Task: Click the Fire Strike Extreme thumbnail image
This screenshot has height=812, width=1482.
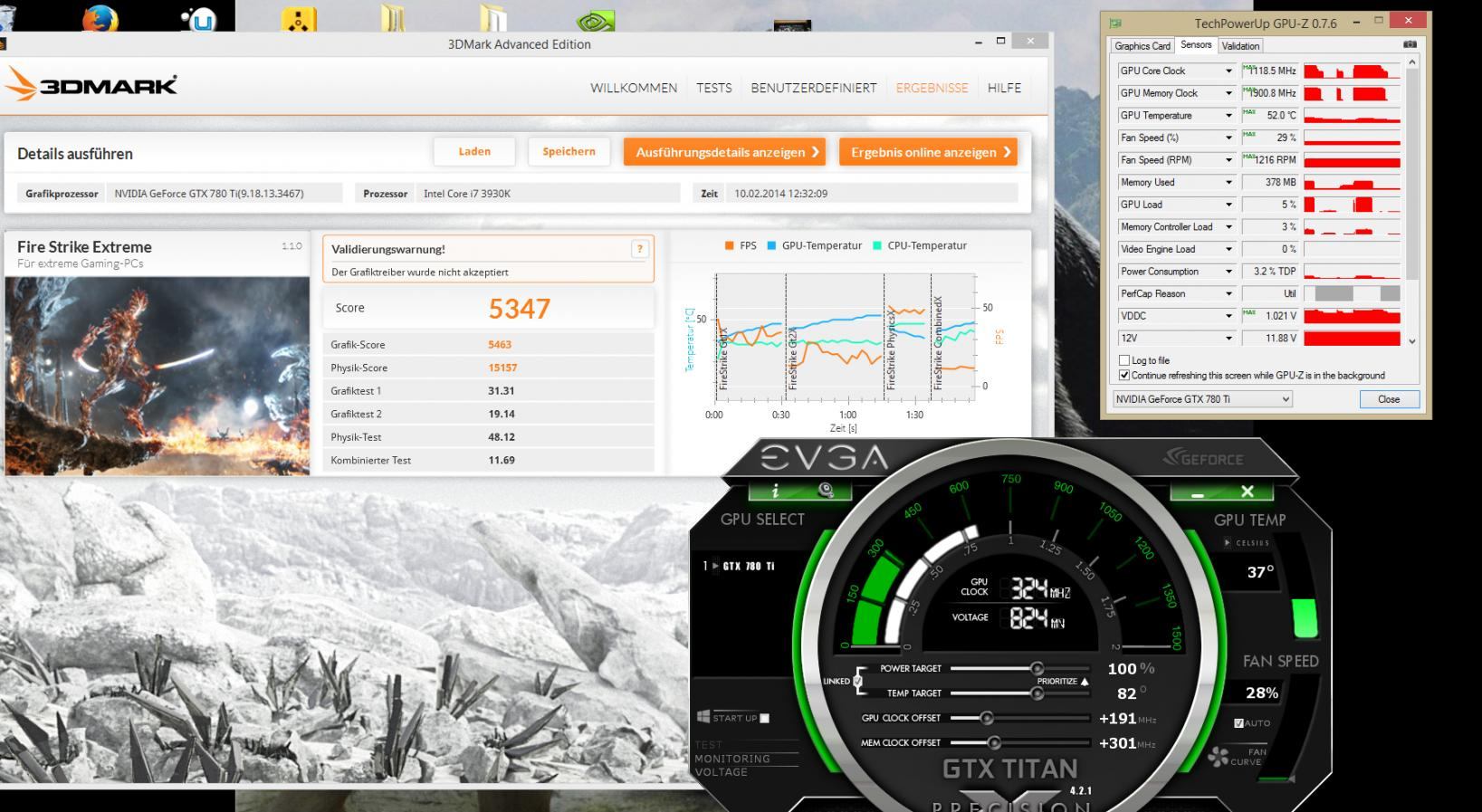Action: tap(158, 376)
